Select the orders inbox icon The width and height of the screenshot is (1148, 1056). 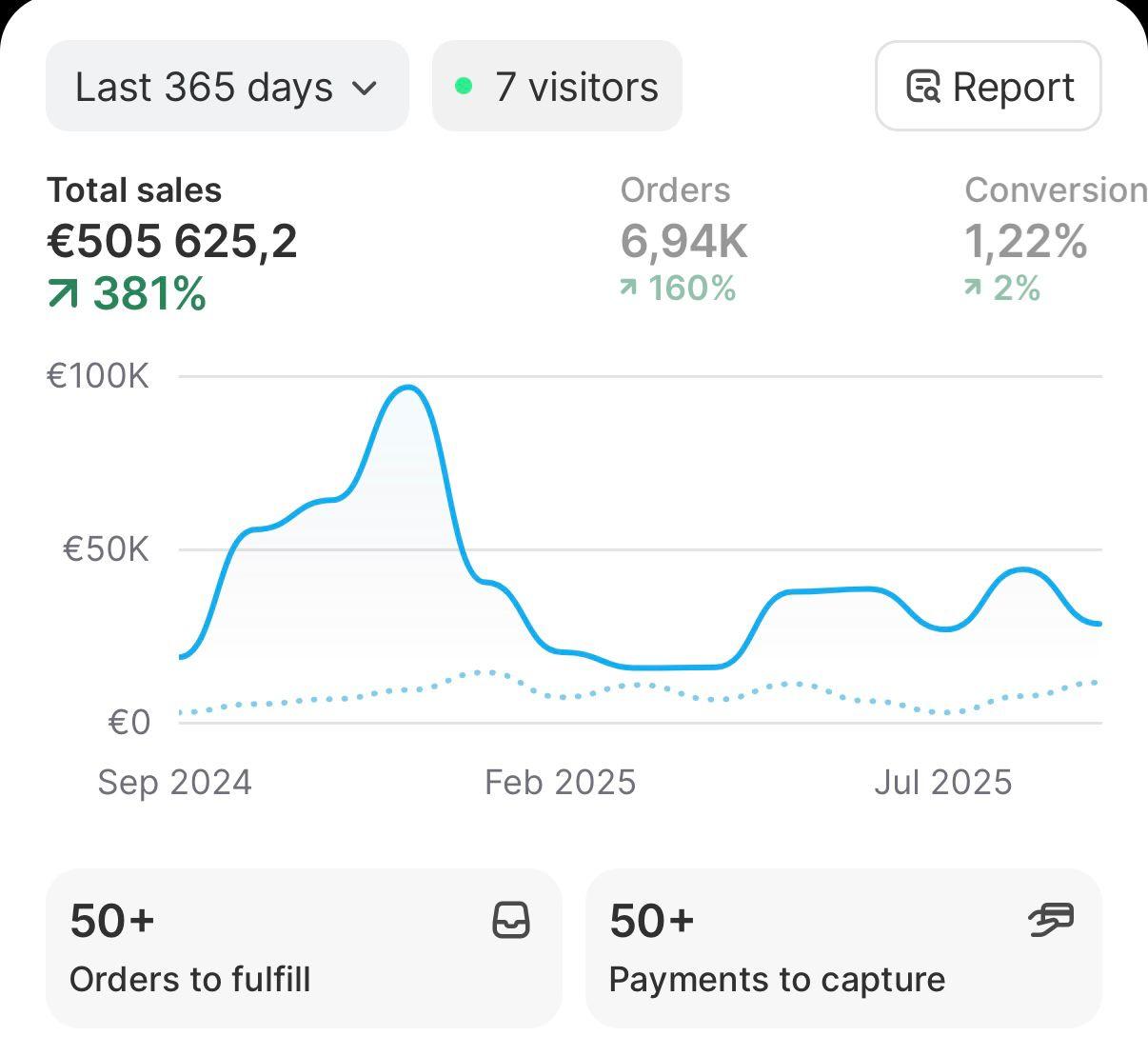[511, 920]
